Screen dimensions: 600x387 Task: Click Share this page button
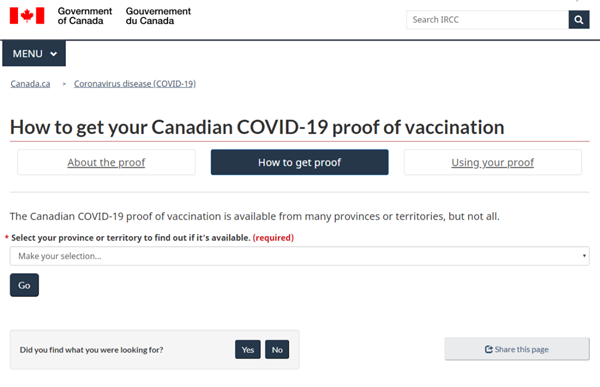(517, 349)
